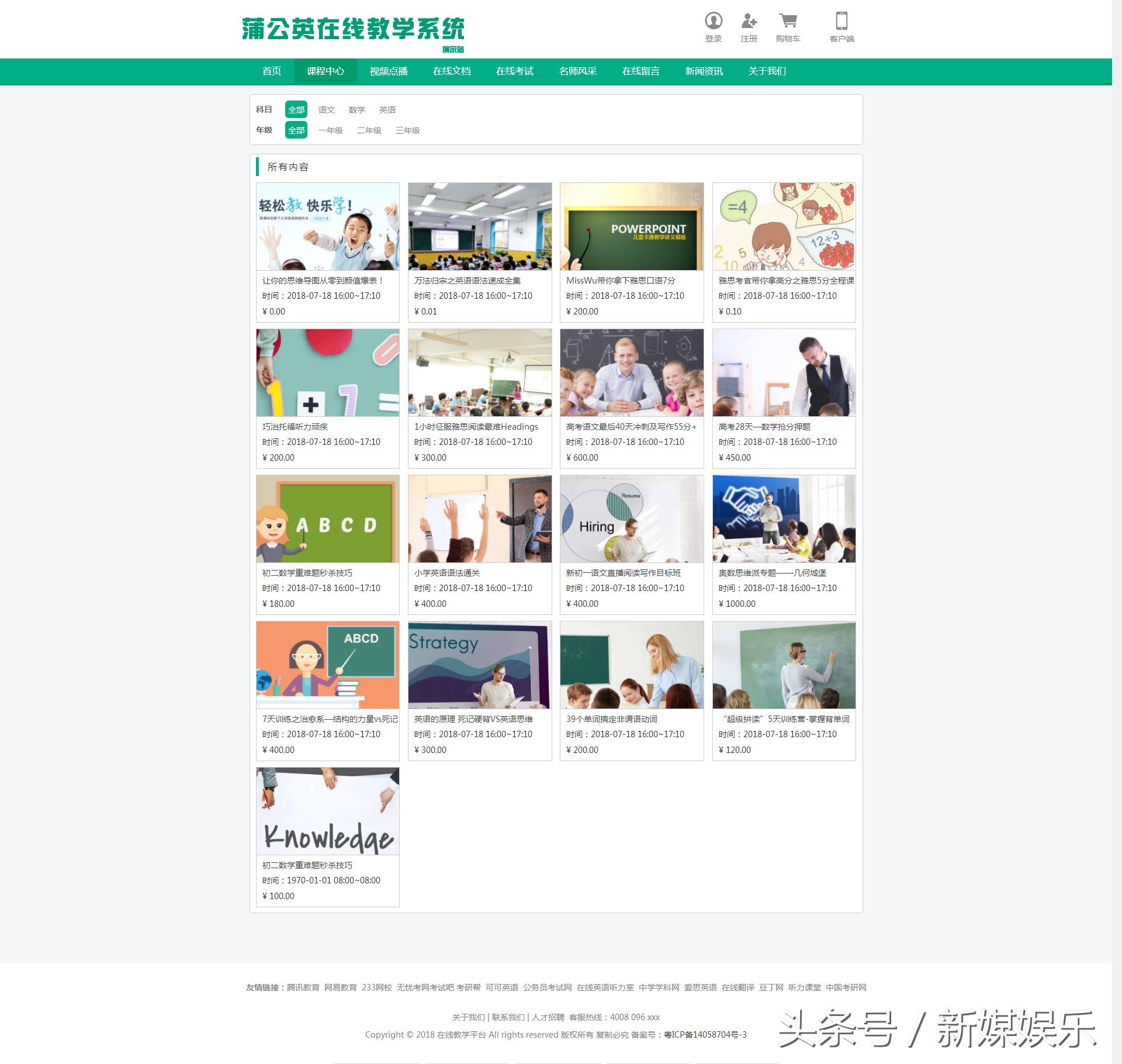Select the 二年级 grade filter
This screenshot has height=1064, width=1122.
coord(369,130)
